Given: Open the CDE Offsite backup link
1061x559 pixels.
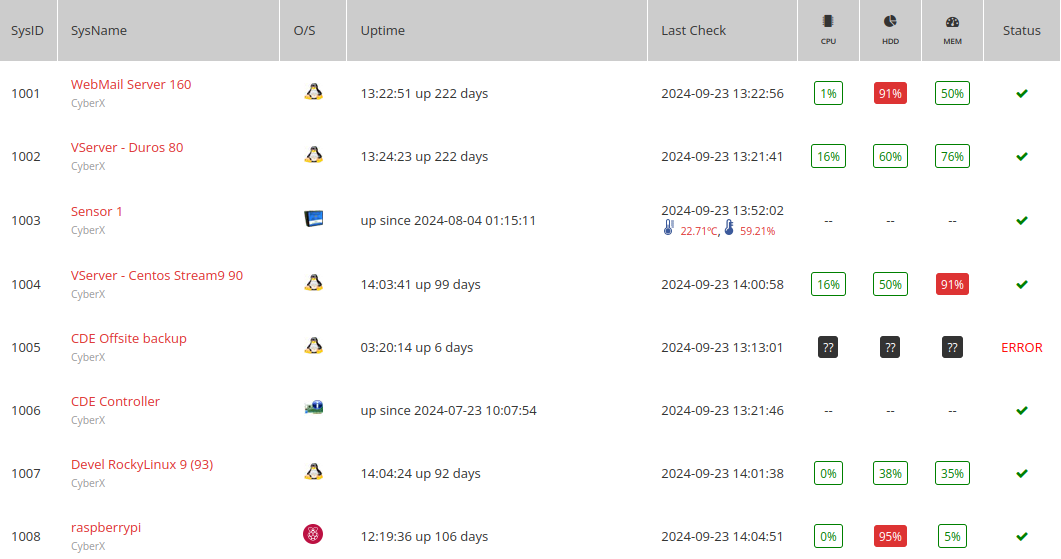Looking at the screenshot, I should (129, 338).
